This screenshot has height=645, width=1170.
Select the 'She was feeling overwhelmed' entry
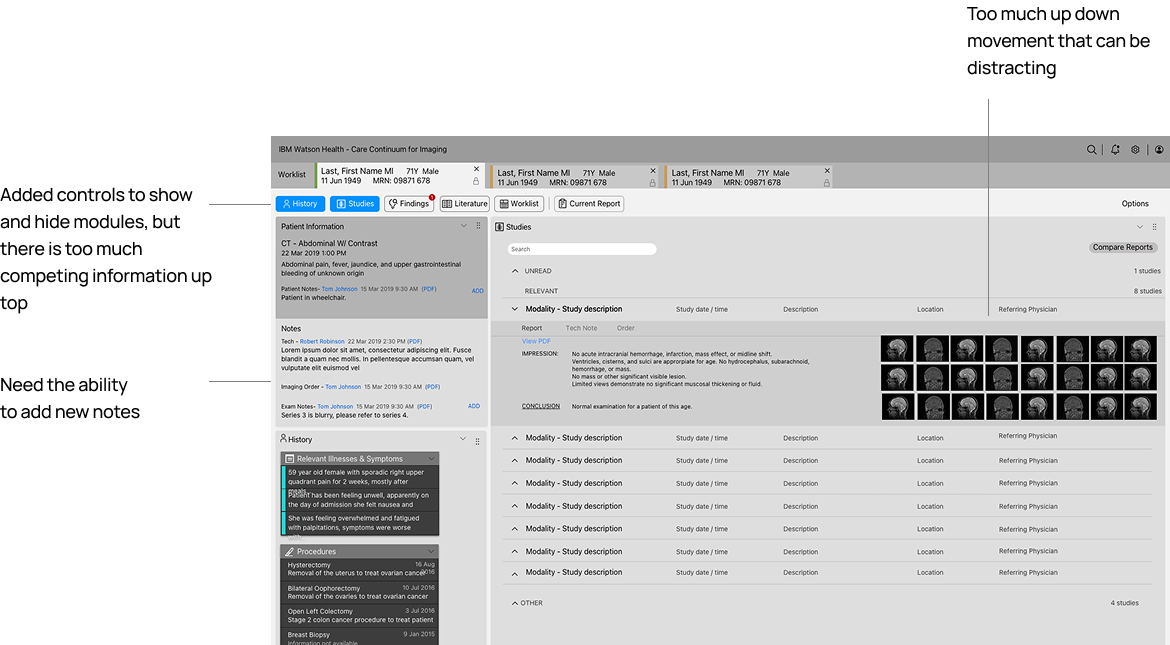point(360,523)
